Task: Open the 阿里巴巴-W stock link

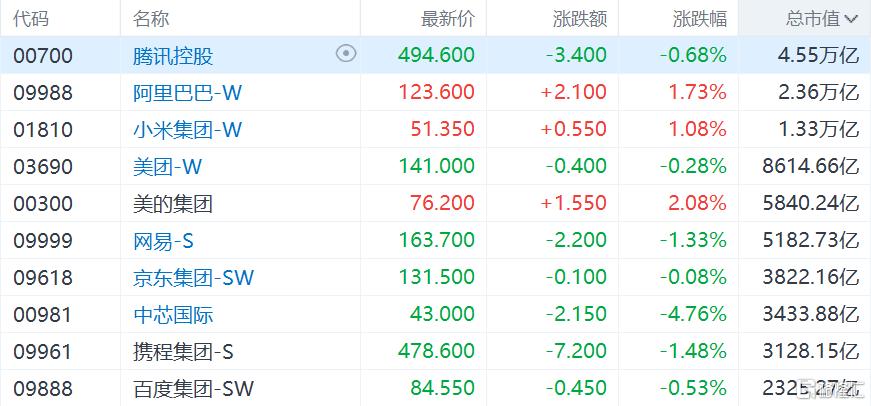Action: pyautogui.click(x=187, y=92)
